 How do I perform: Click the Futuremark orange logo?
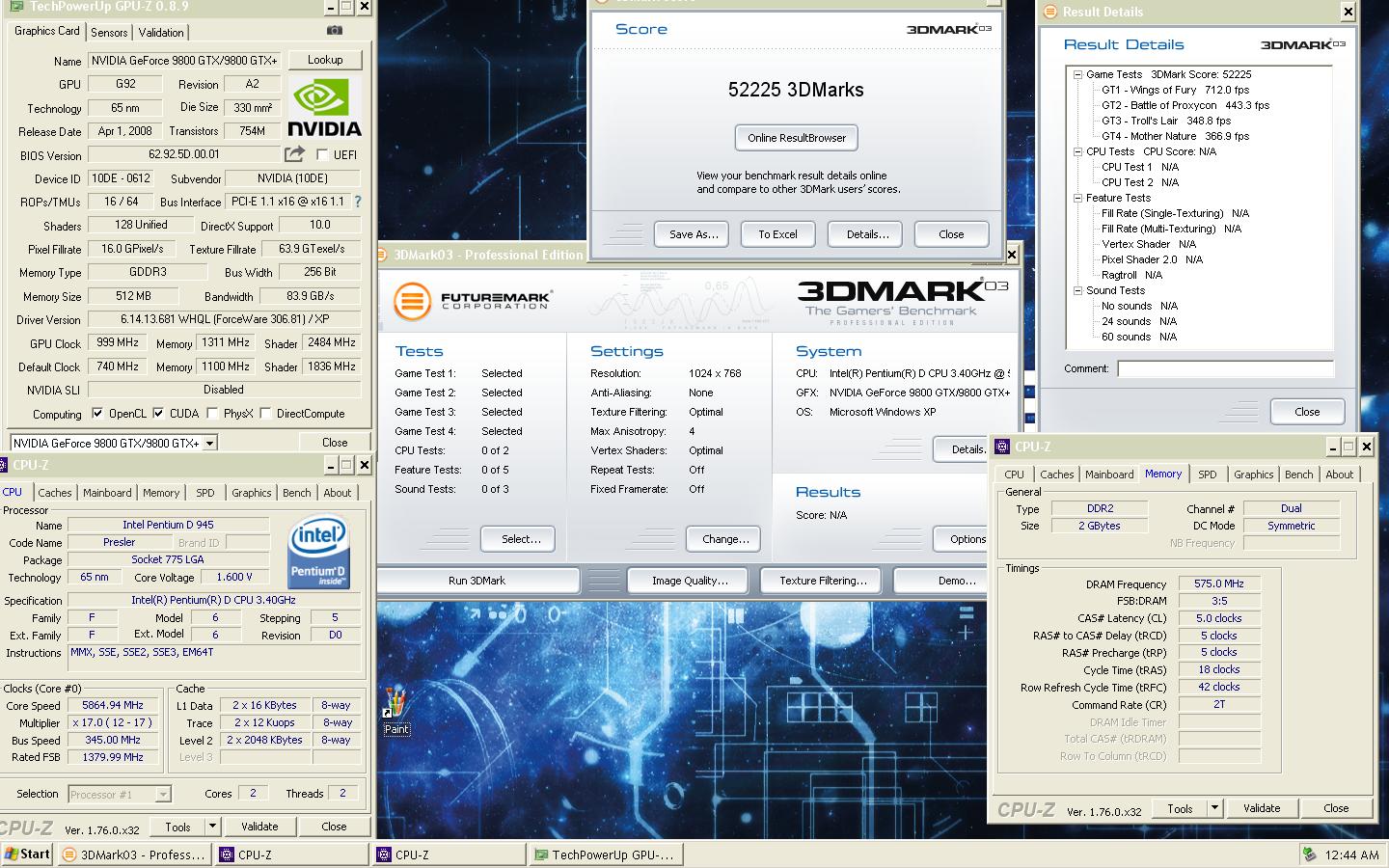412,301
